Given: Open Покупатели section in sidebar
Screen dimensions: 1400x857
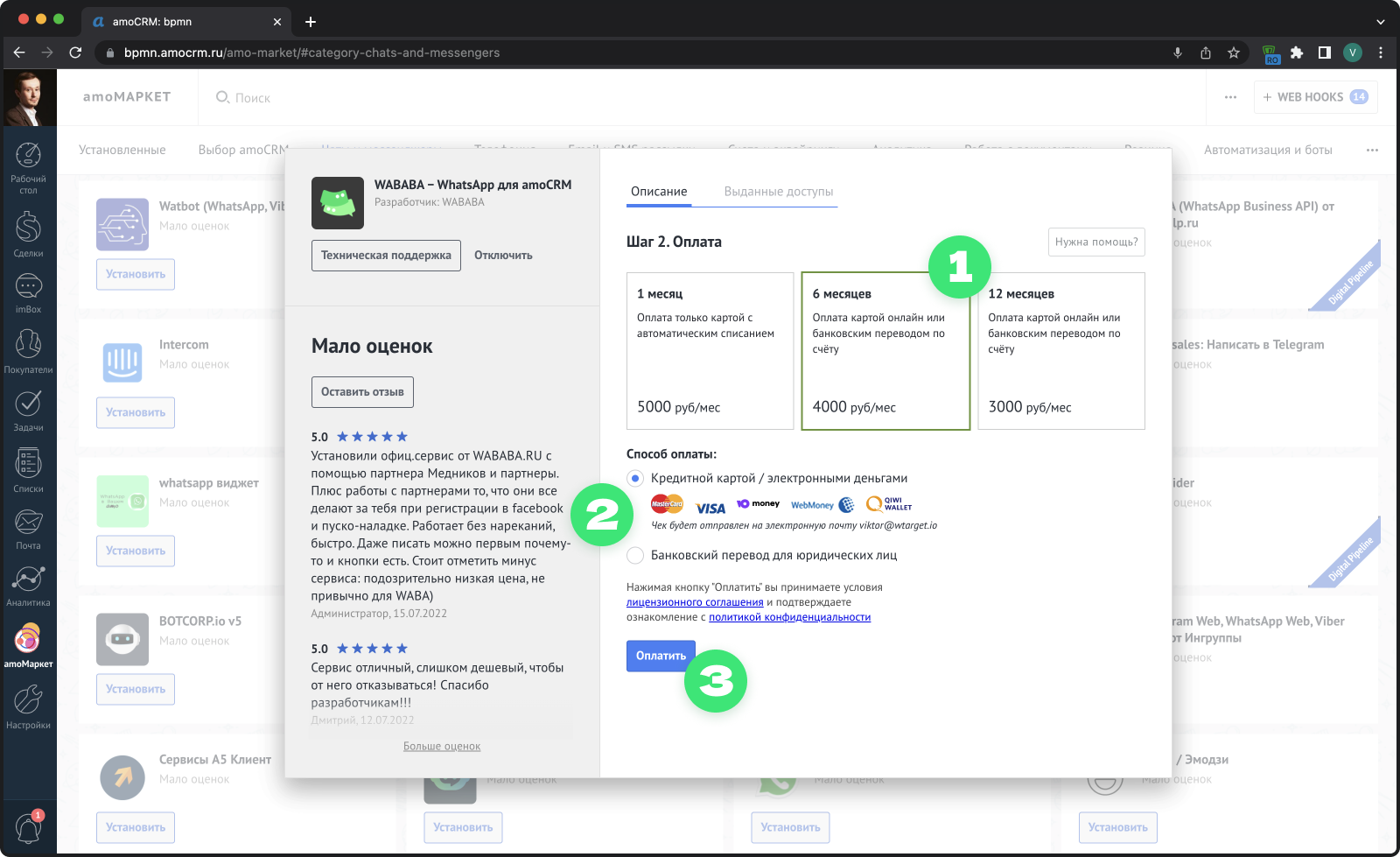Looking at the screenshot, I should (x=28, y=351).
